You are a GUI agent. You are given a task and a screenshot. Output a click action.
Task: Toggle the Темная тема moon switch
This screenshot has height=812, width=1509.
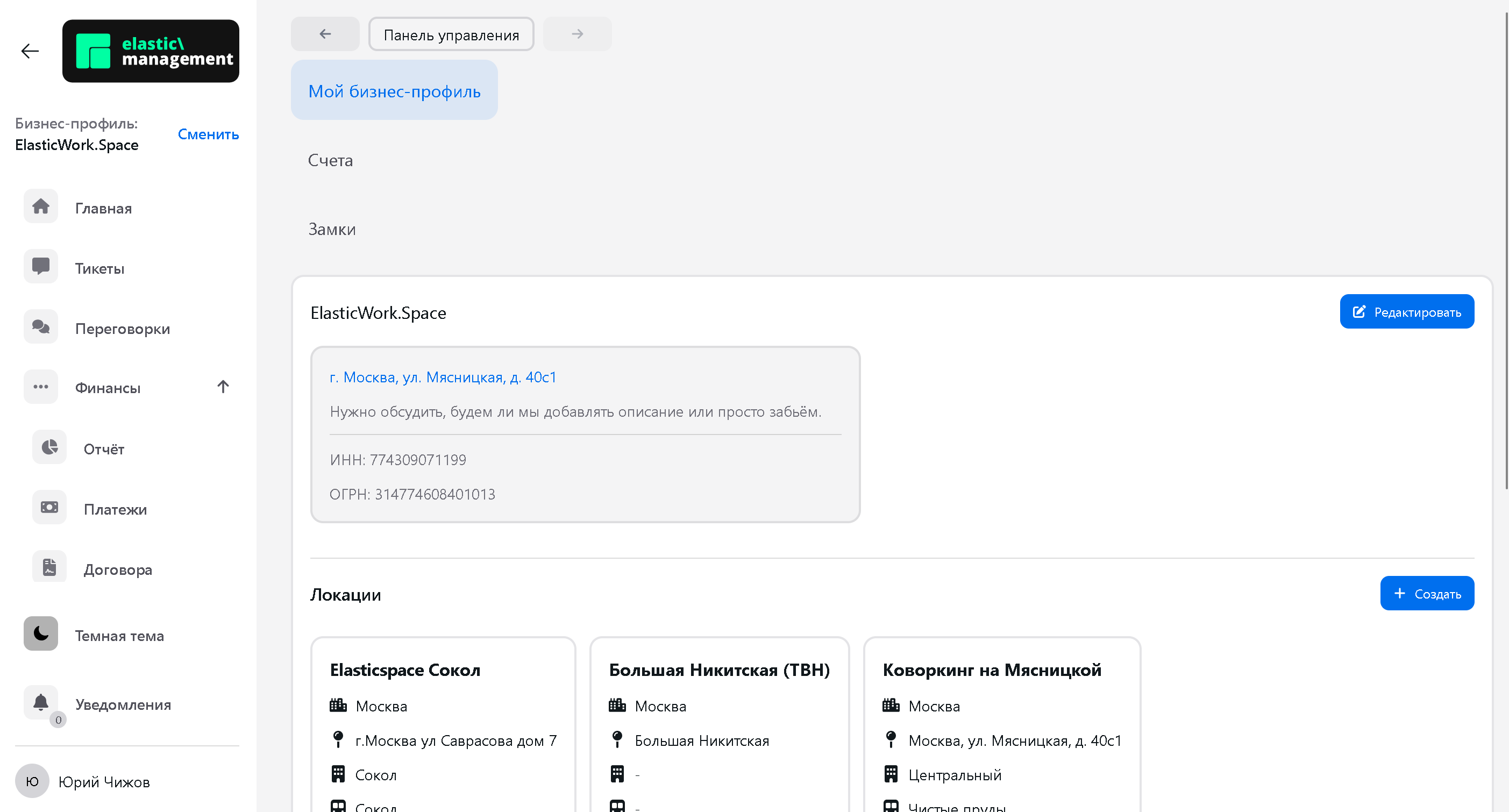40,633
